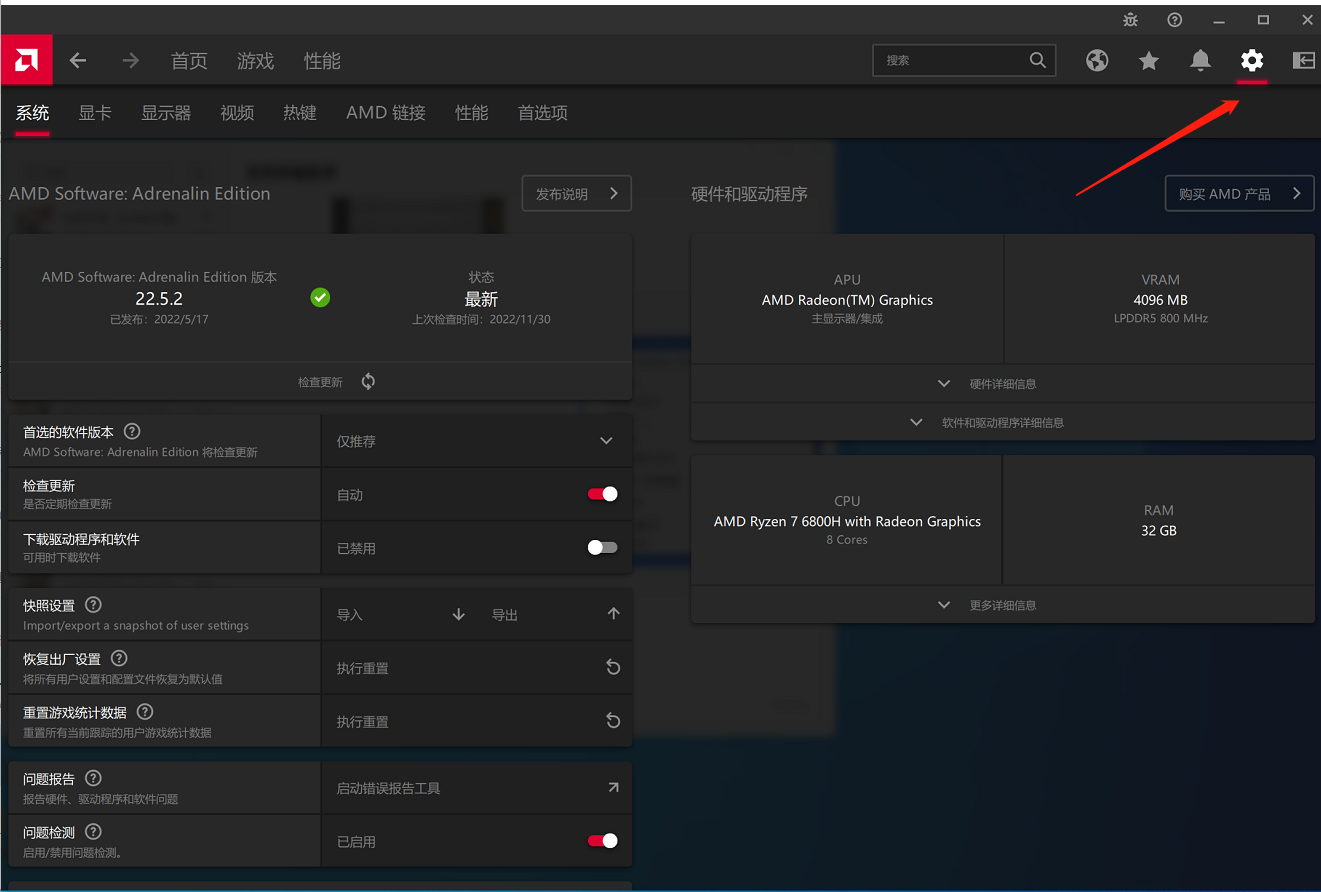The height and width of the screenshot is (892, 1321).
Task: Click AMD Ryzen 7 6800H CPU text
Action: pyautogui.click(x=847, y=521)
